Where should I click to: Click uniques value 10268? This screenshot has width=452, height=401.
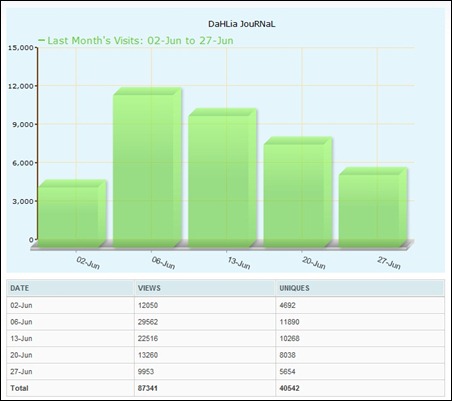[x=290, y=338]
